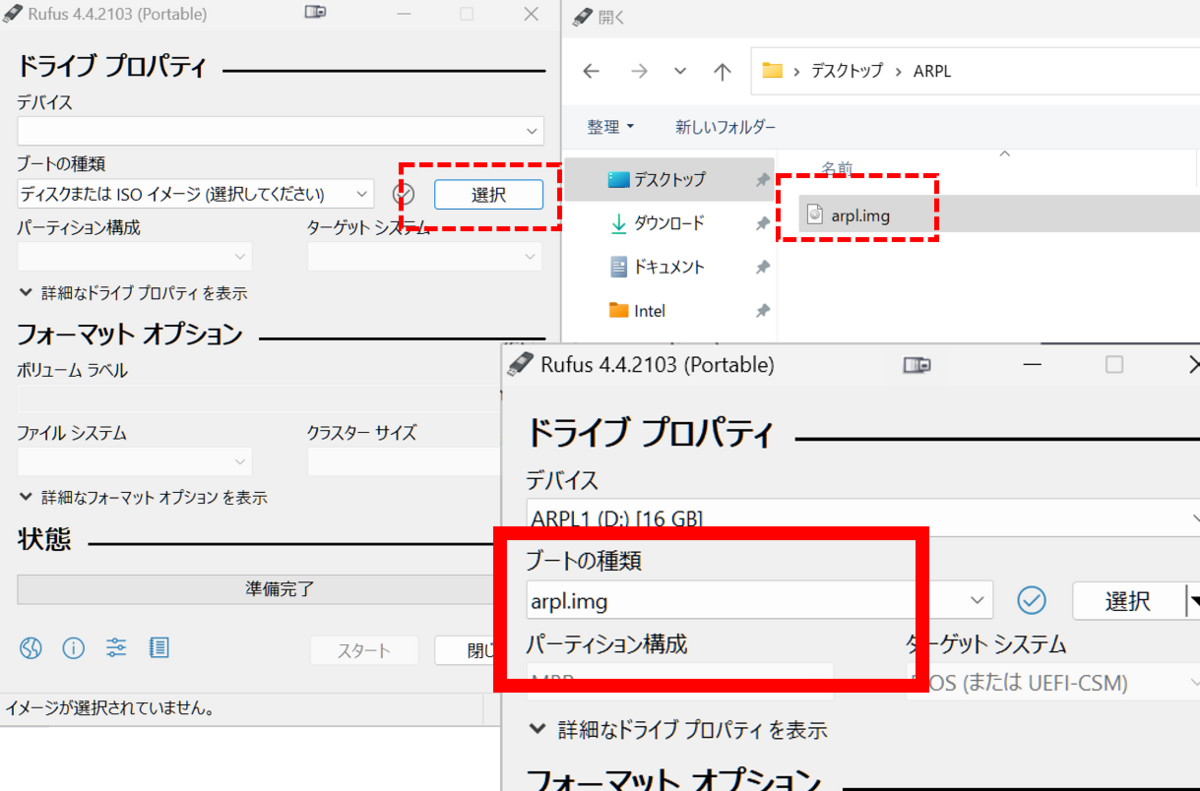Open ターゲット システム dropdown in back Rufus window

tap(425, 257)
